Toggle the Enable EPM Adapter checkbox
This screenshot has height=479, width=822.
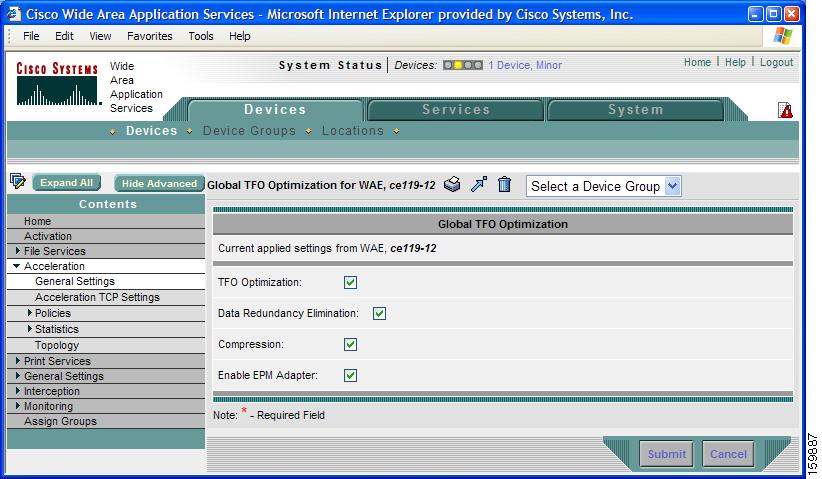350,375
